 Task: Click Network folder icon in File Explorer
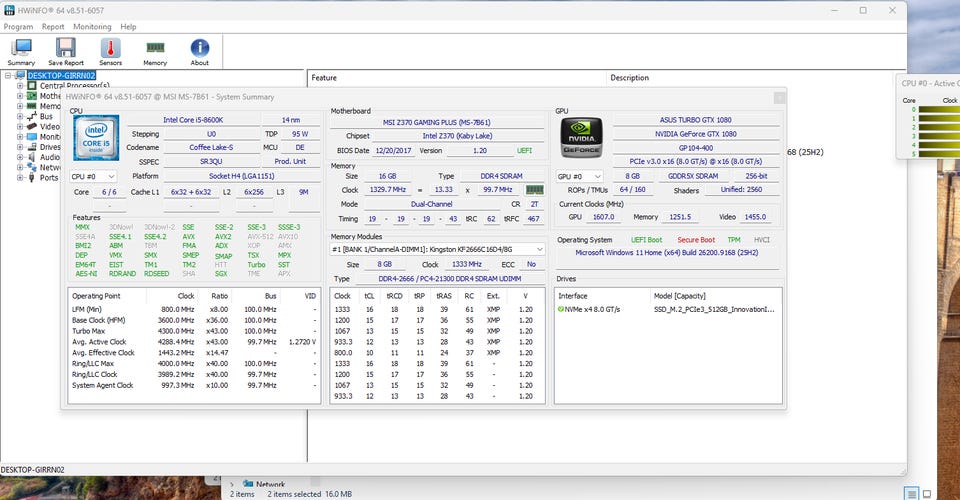tap(248, 483)
